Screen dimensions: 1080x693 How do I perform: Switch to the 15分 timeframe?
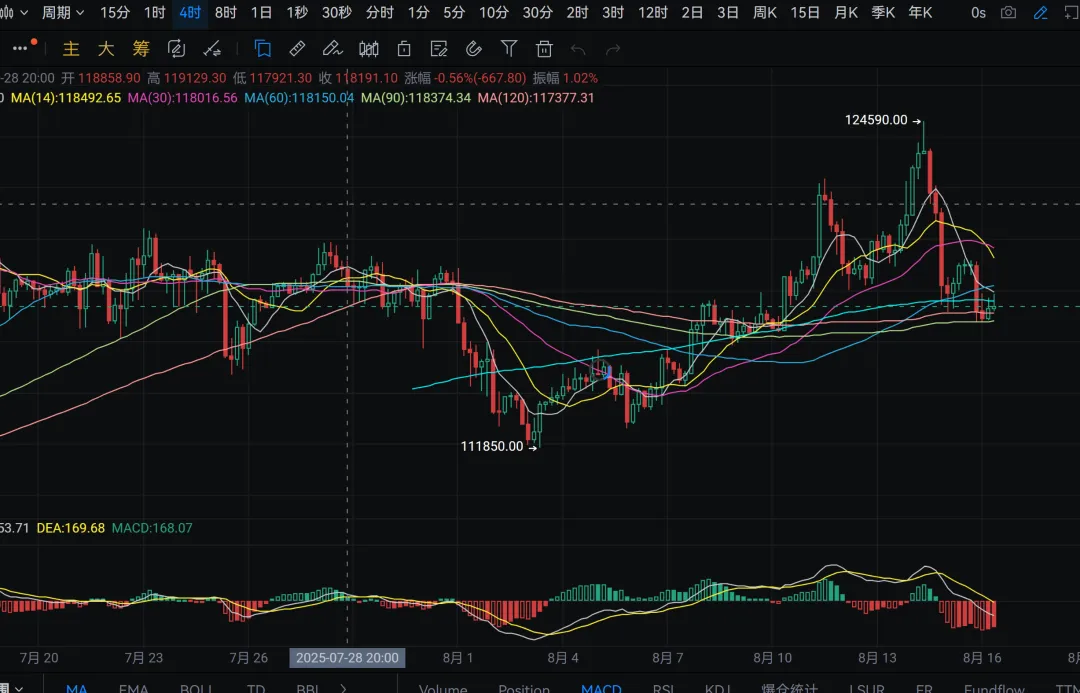(114, 12)
